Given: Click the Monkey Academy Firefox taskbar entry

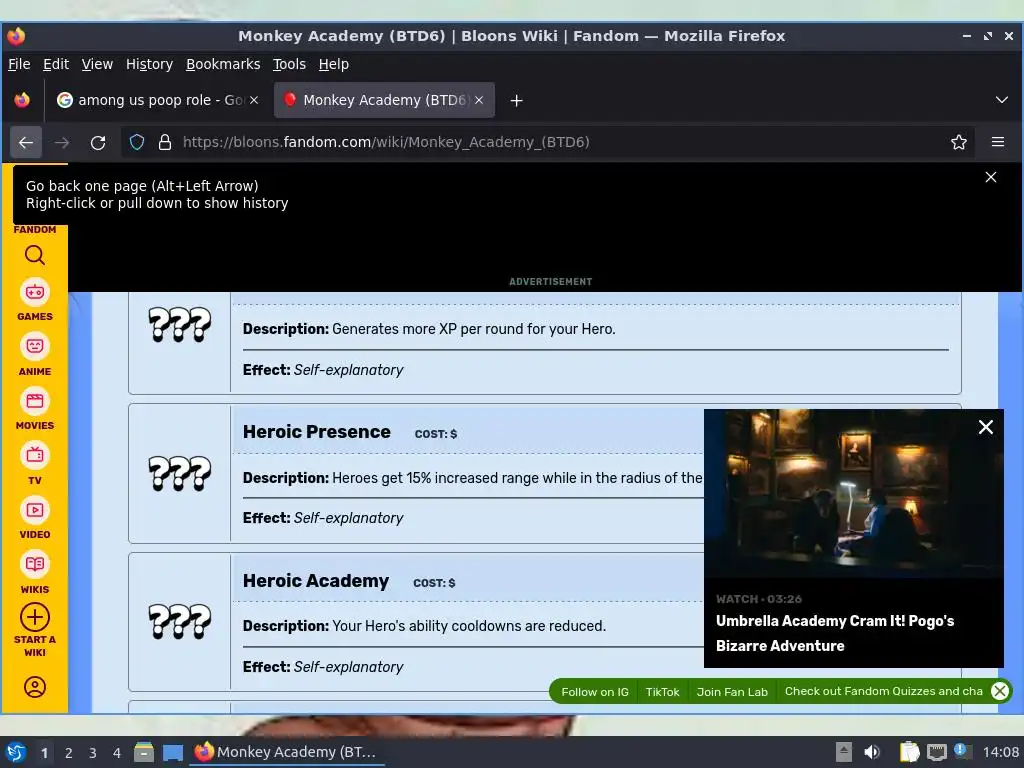Looking at the screenshot, I should [287, 752].
